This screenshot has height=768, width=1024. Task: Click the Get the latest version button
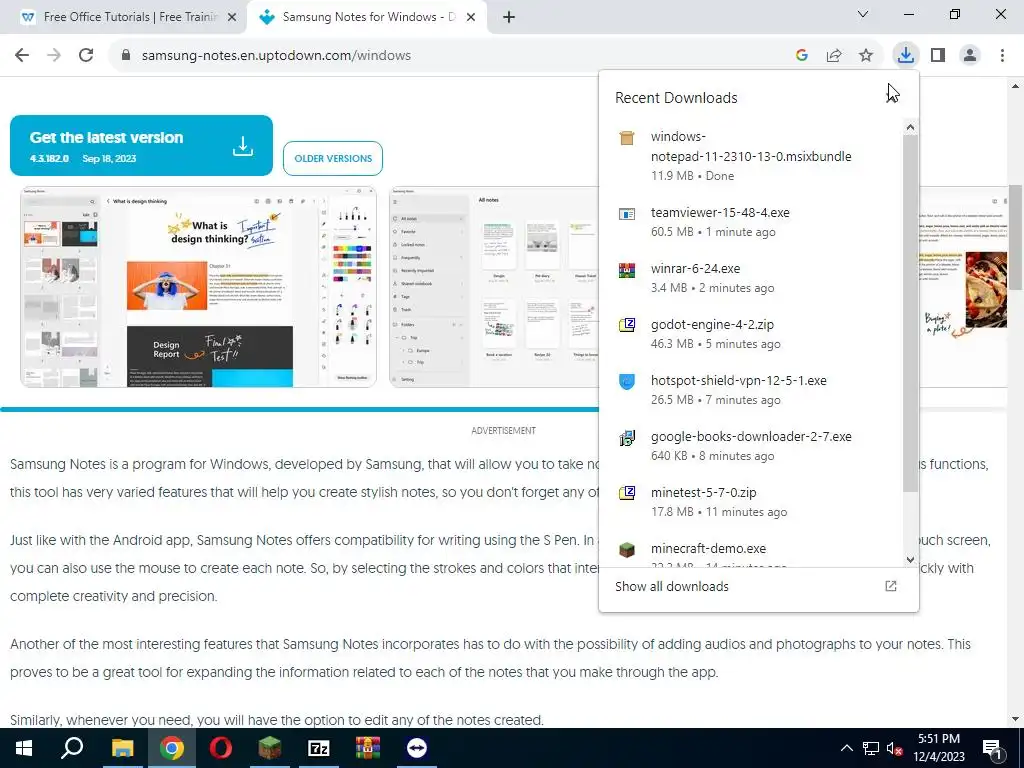coord(141,146)
